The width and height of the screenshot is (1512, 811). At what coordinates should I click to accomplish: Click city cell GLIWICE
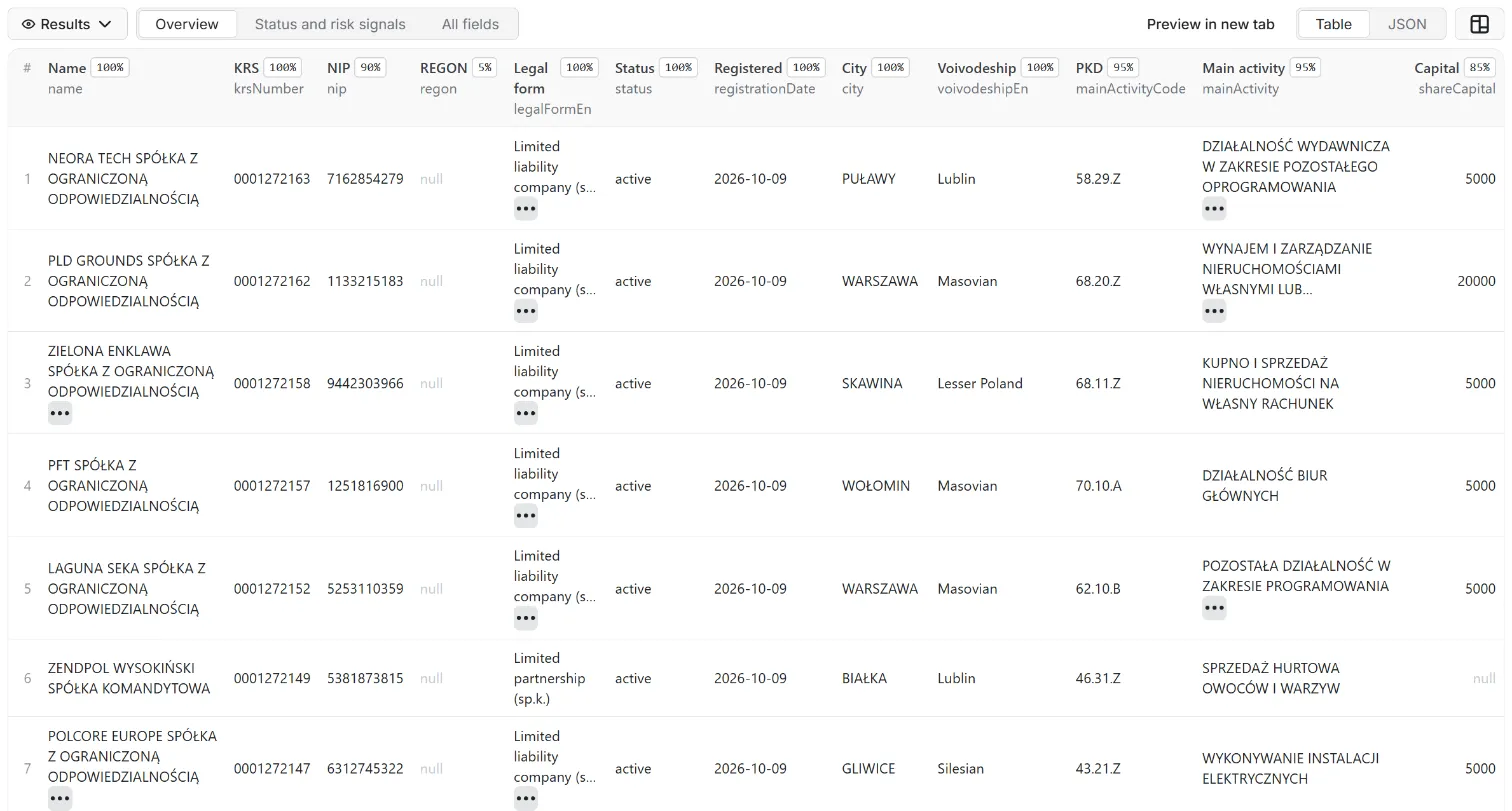click(x=869, y=769)
